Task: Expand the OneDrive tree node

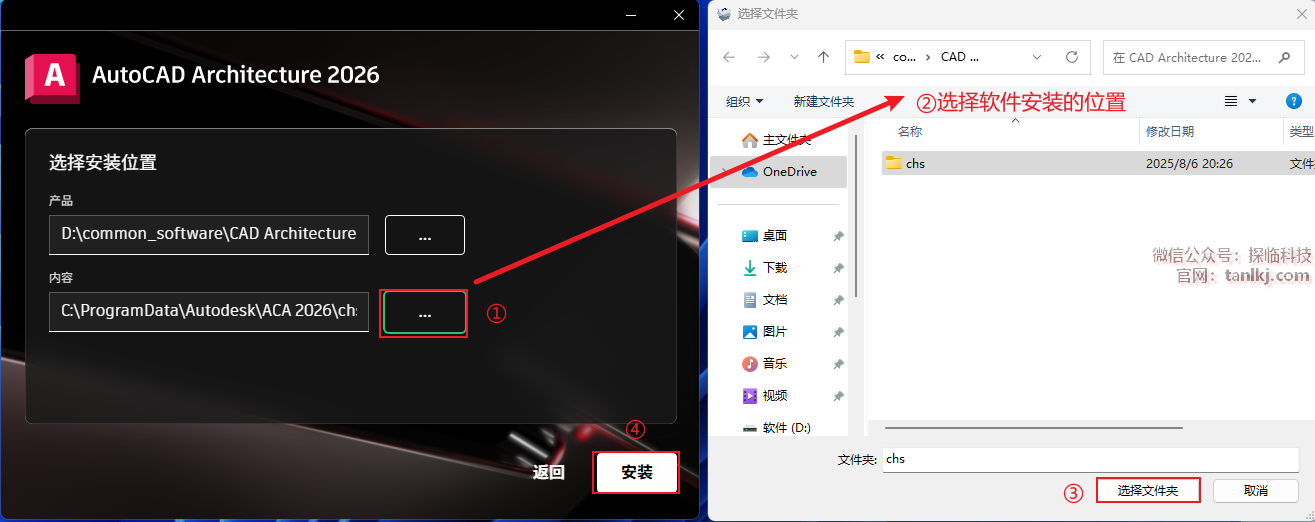Action: (723, 172)
